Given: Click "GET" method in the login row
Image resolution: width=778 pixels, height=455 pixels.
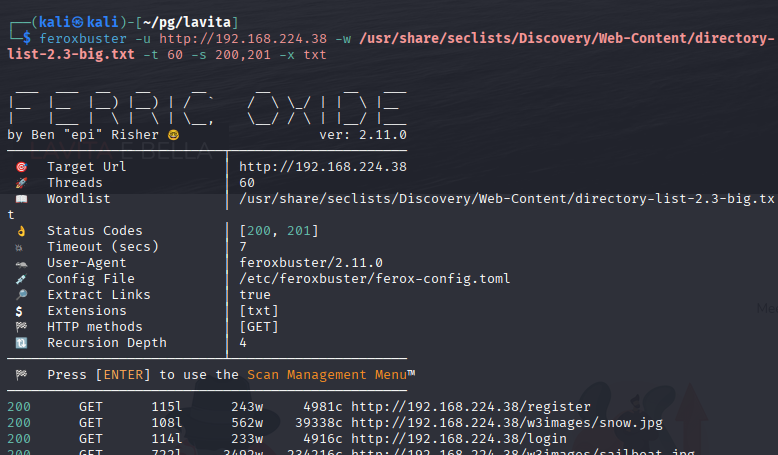Looking at the screenshot, I should click(91, 439).
